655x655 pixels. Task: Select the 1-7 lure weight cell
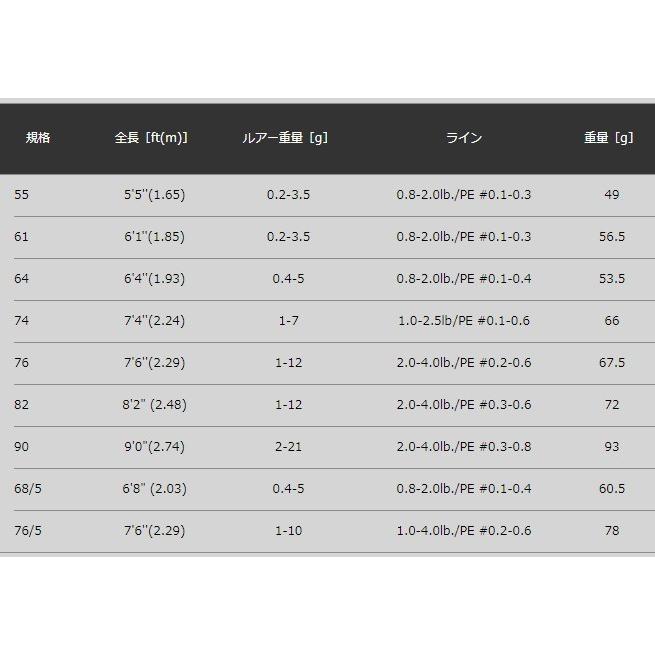288,321
